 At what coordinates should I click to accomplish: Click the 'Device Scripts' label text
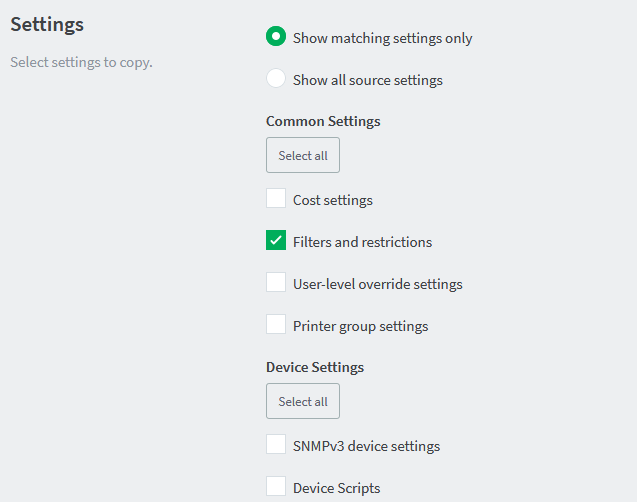point(337,488)
